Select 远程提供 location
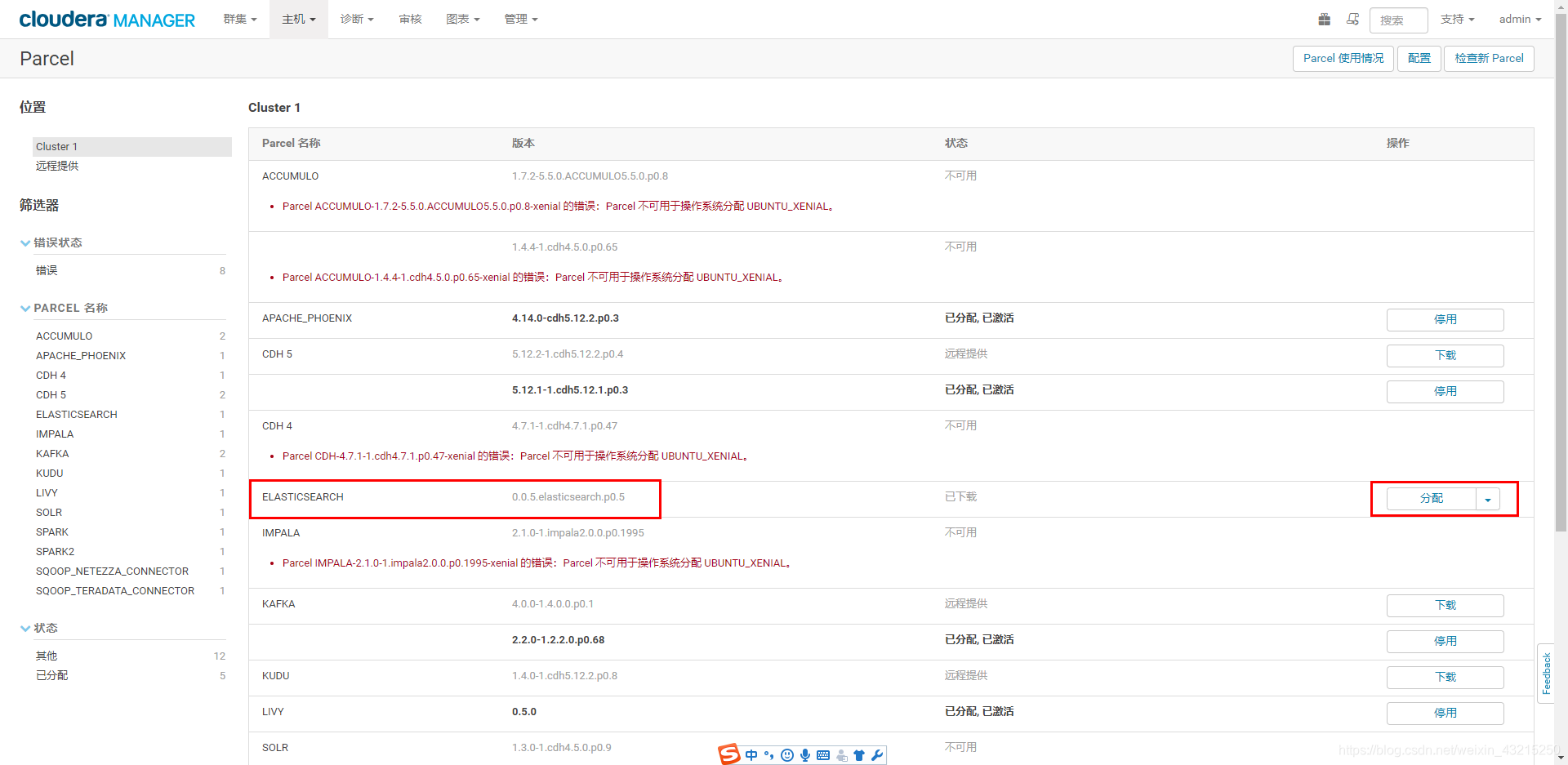Viewport: 1568px width, 765px height. (57, 166)
